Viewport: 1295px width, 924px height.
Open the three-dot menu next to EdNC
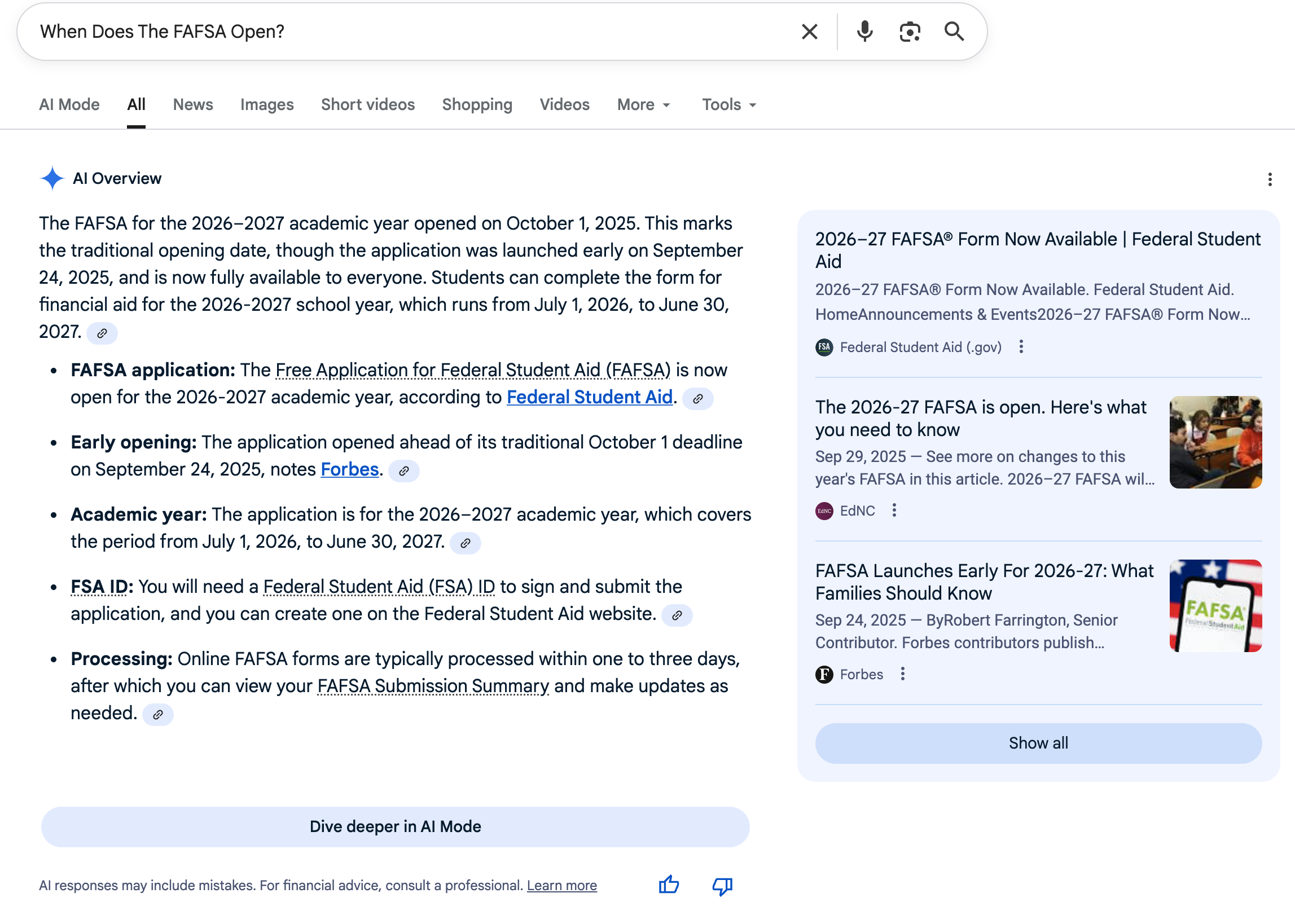coord(894,511)
